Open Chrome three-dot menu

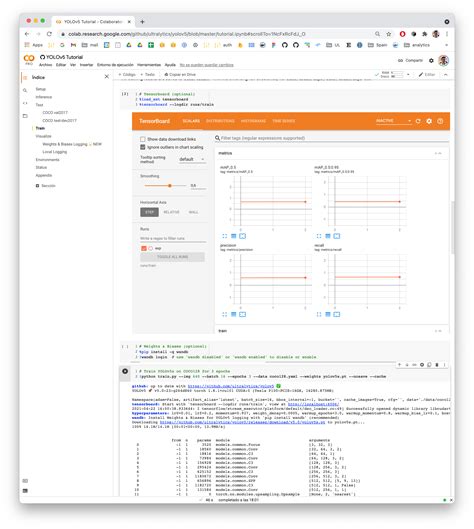[x=447, y=34]
